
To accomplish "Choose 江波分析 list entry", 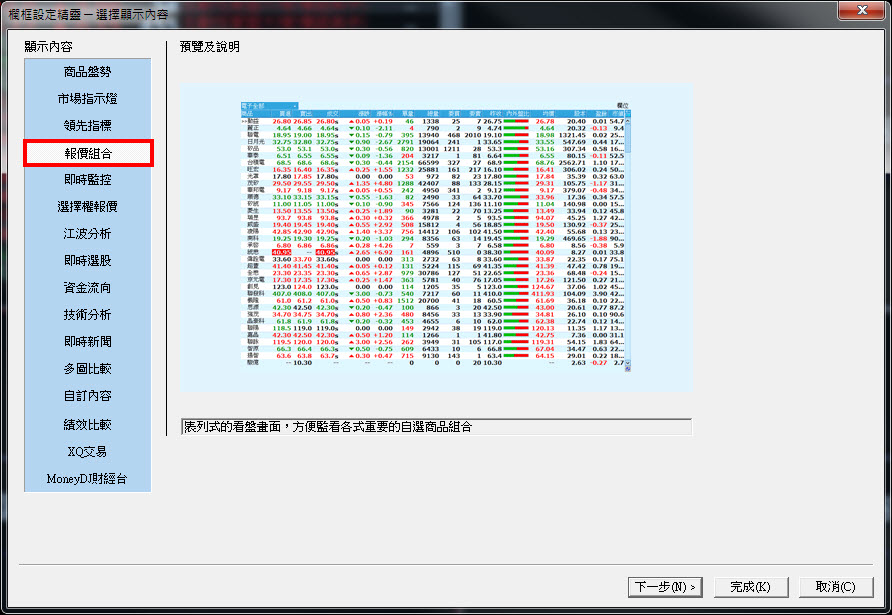I will tap(87, 234).
